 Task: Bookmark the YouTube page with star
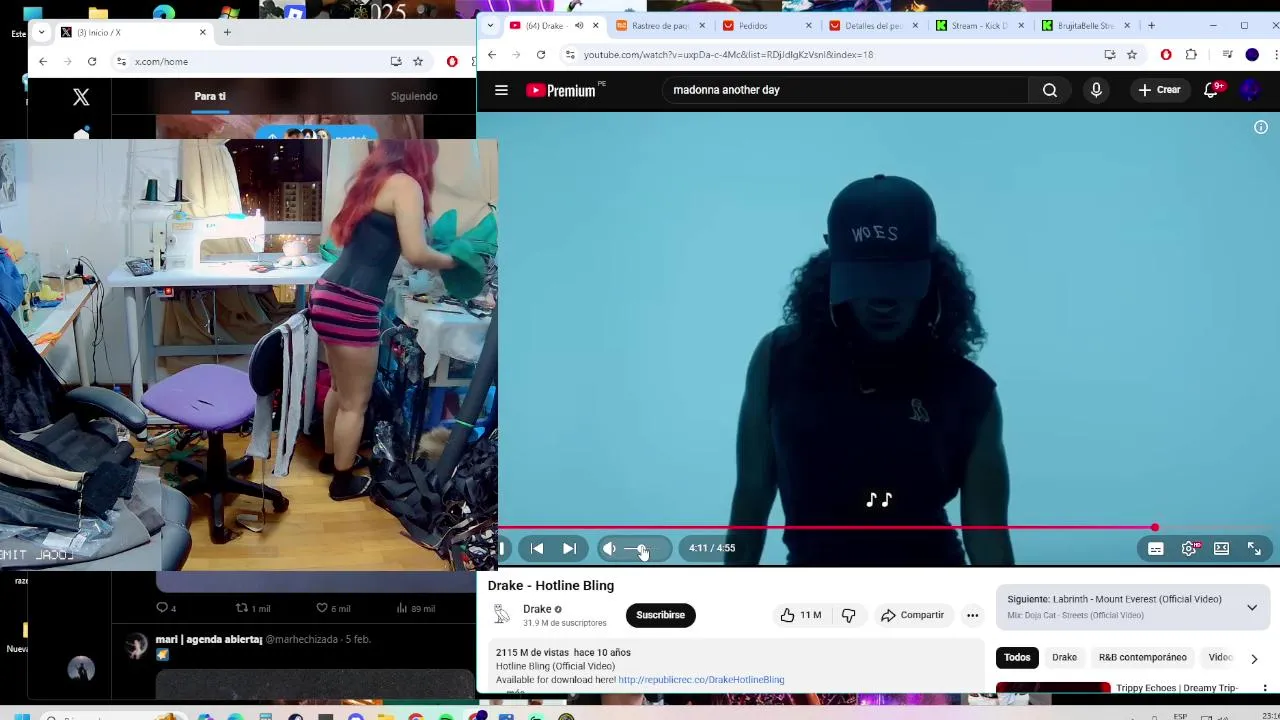point(1132,54)
